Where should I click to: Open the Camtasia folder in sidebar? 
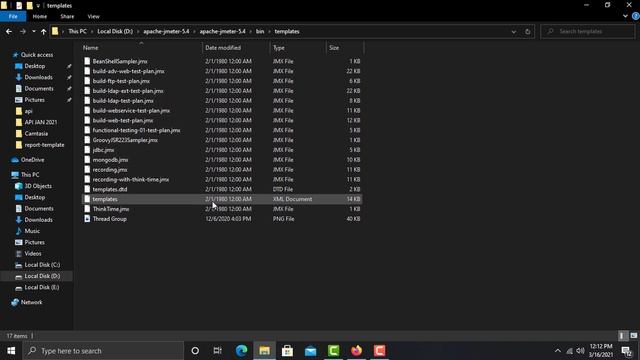(36, 133)
